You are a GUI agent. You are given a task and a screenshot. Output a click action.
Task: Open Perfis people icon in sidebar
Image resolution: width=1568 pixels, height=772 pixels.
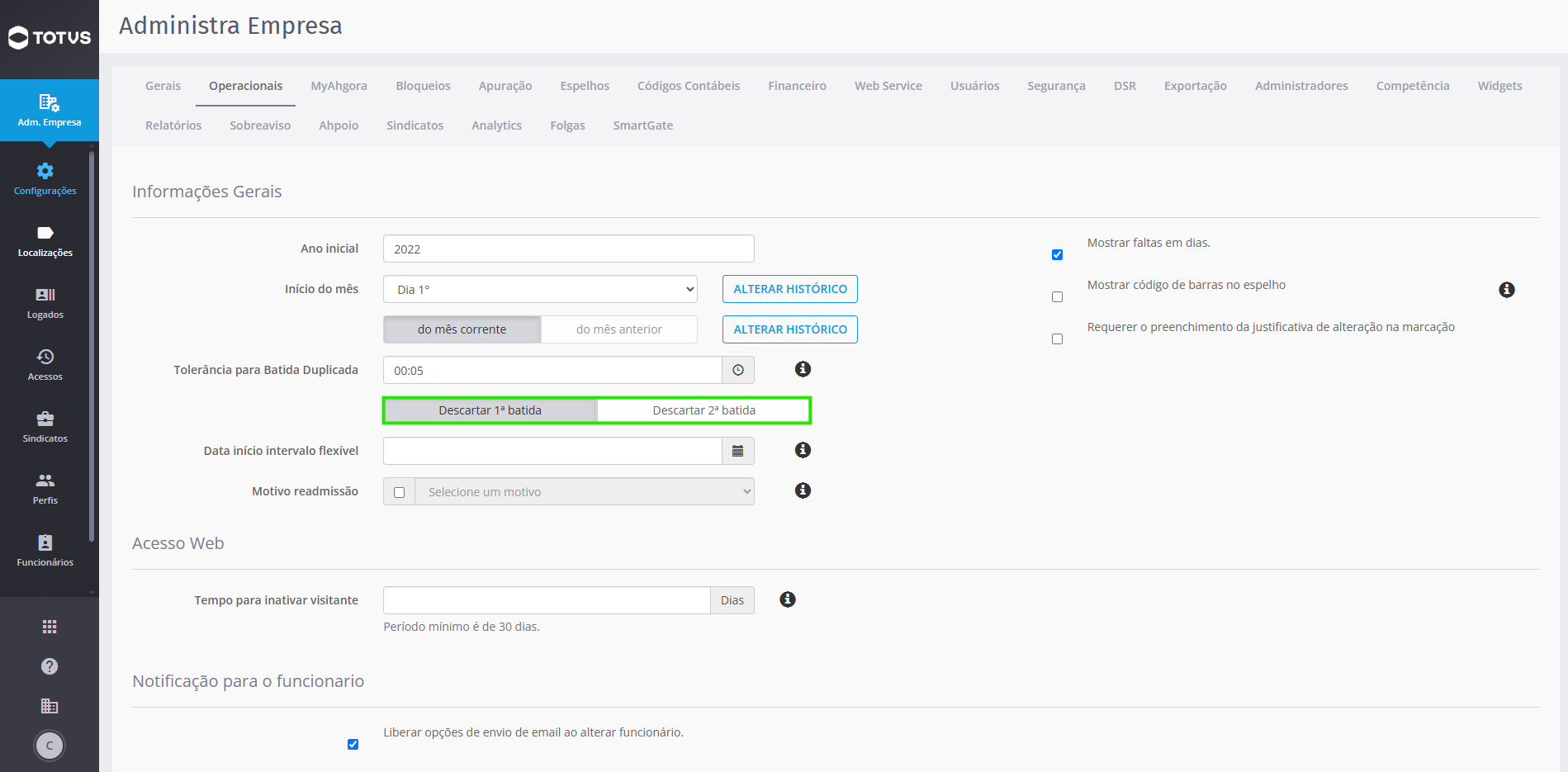pyautogui.click(x=45, y=481)
